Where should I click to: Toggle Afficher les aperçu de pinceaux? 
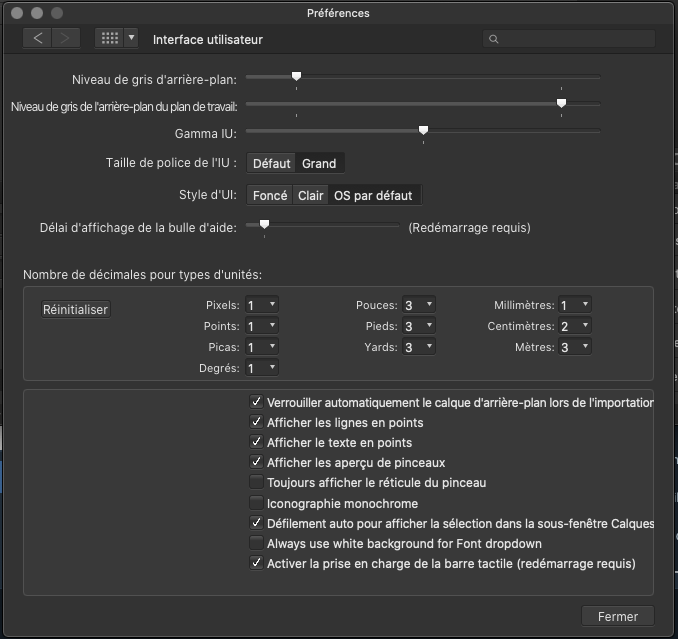click(256, 462)
